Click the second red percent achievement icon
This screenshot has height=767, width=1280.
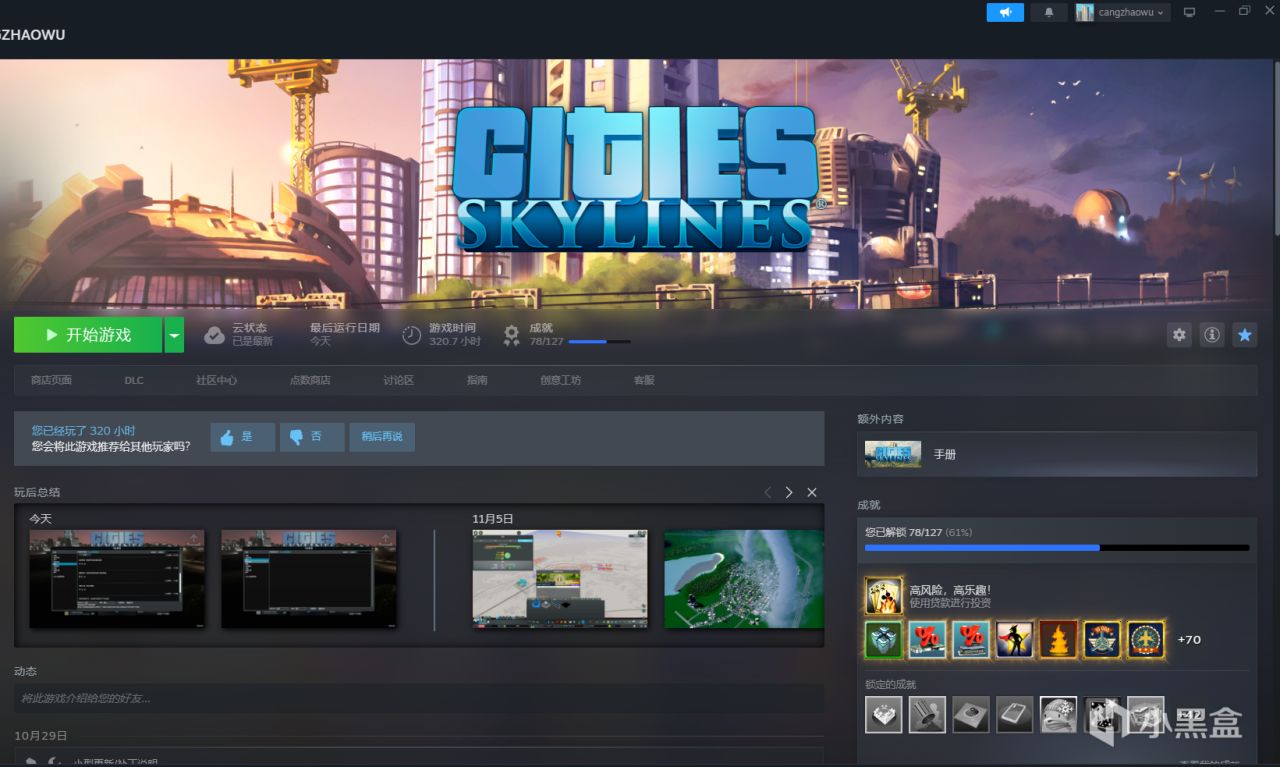point(971,639)
